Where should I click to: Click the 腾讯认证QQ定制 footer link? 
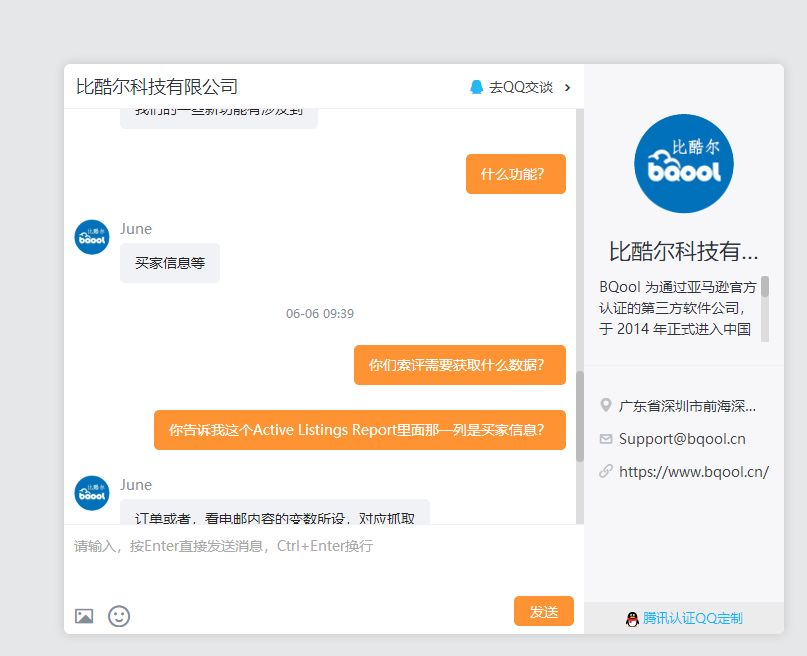[x=692, y=619]
